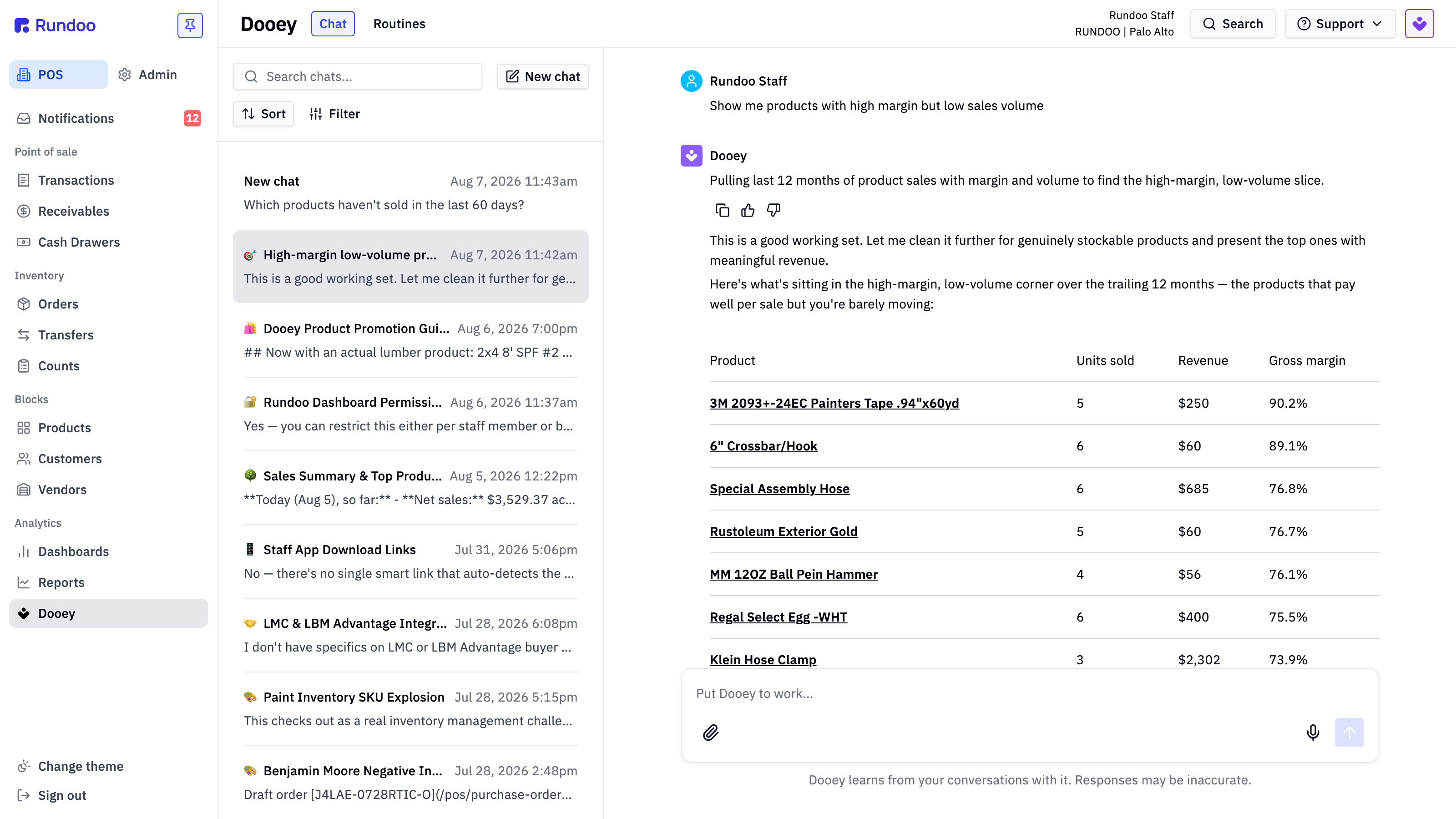Switch to POS mode

58,75
